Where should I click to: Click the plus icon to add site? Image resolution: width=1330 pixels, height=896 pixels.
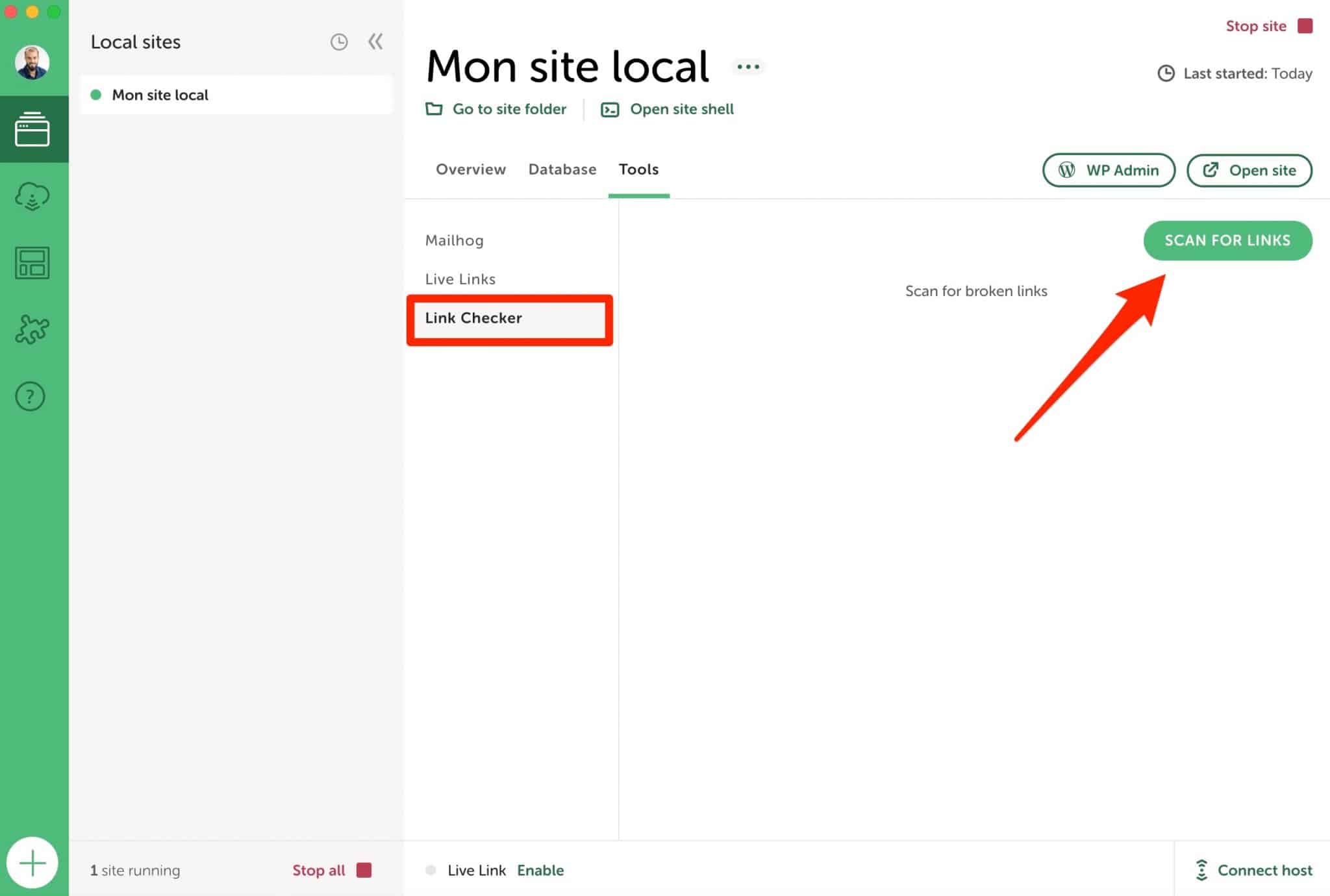(32, 863)
